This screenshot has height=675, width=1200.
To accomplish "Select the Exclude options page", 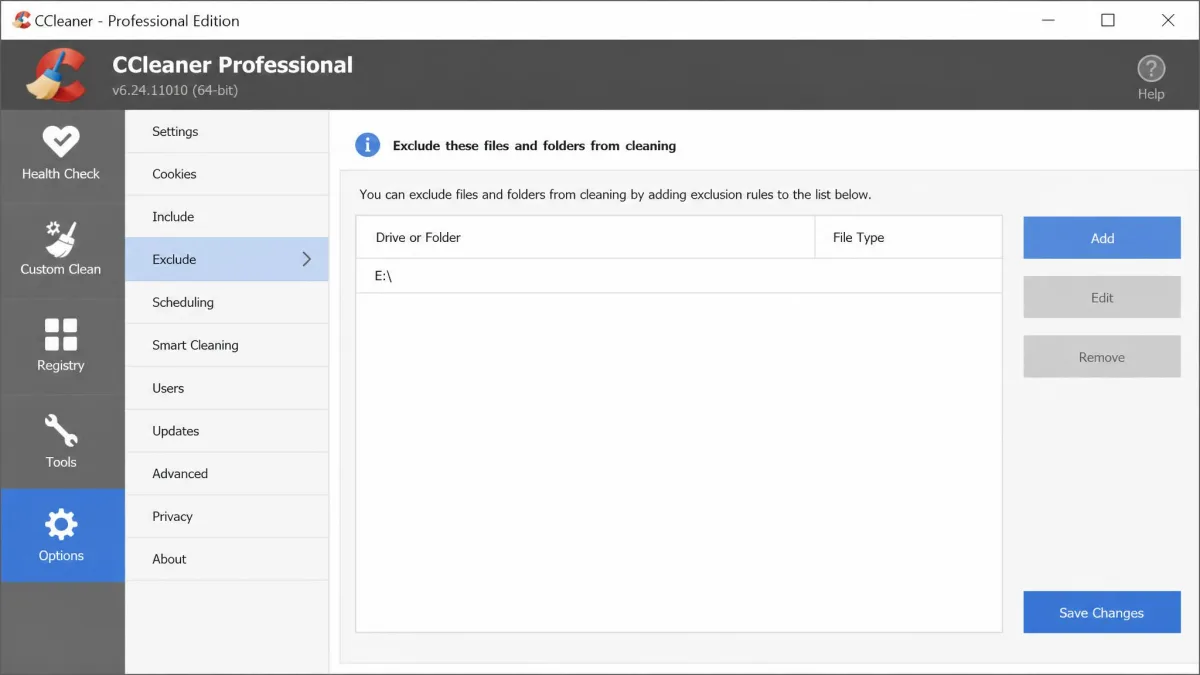I will click(x=227, y=259).
